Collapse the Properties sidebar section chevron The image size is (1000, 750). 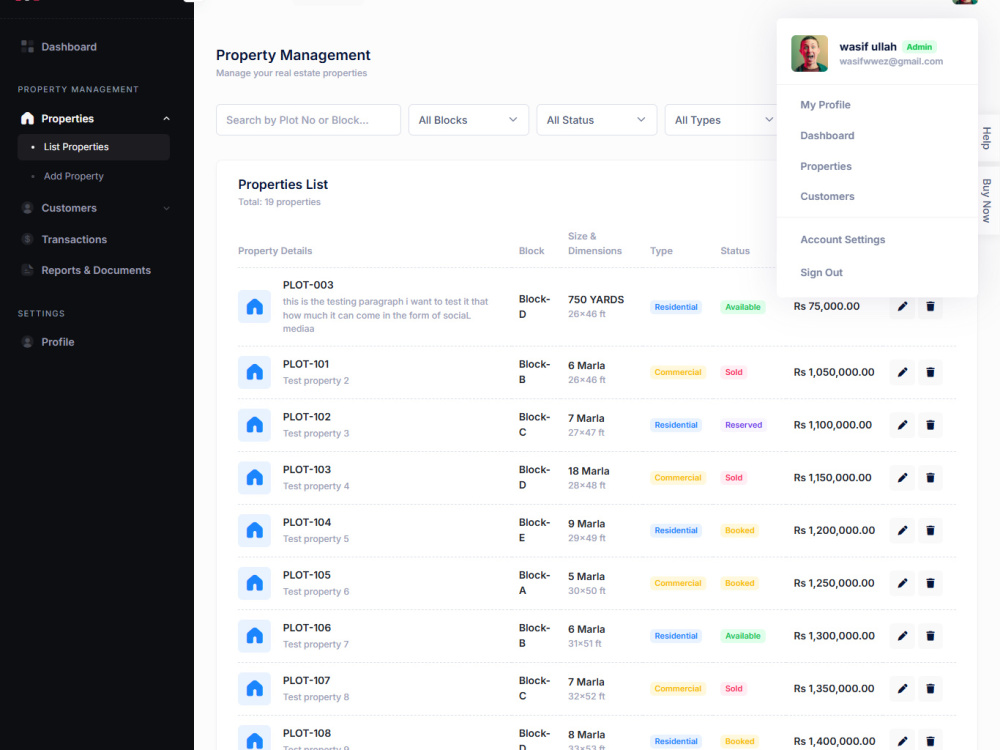click(x=166, y=119)
